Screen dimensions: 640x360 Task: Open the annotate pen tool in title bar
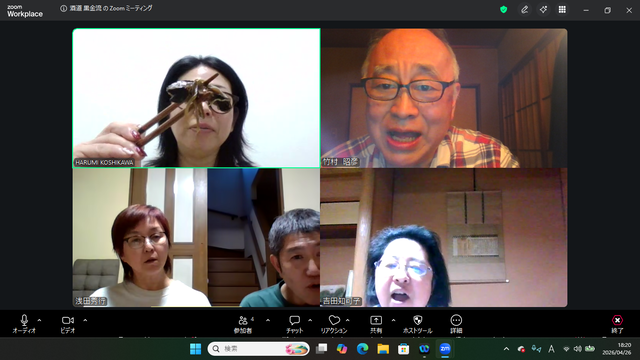point(524,9)
